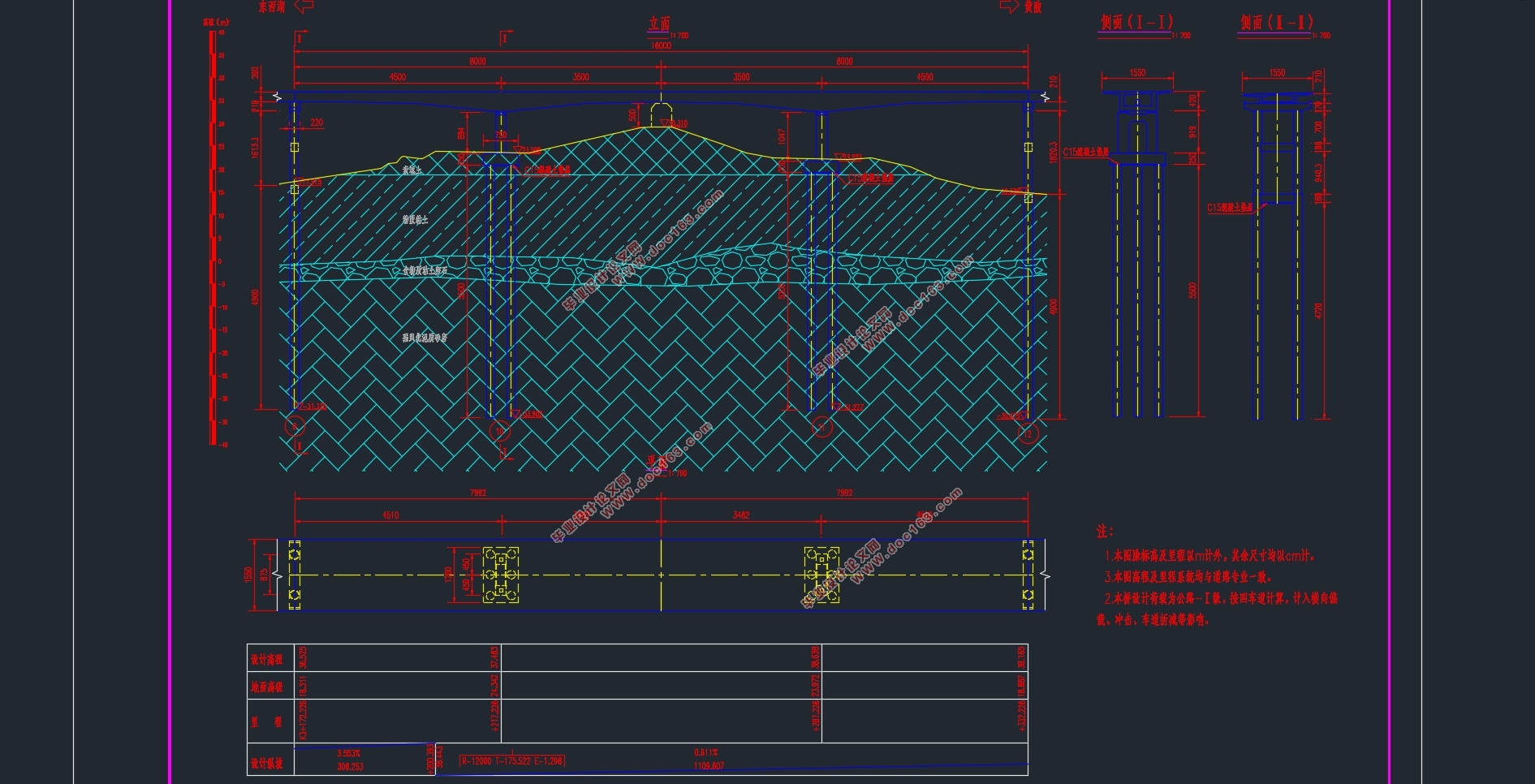The height and width of the screenshot is (784, 1535).
Task: Click the 设计高程 table row header
Action: pyautogui.click(x=267, y=660)
